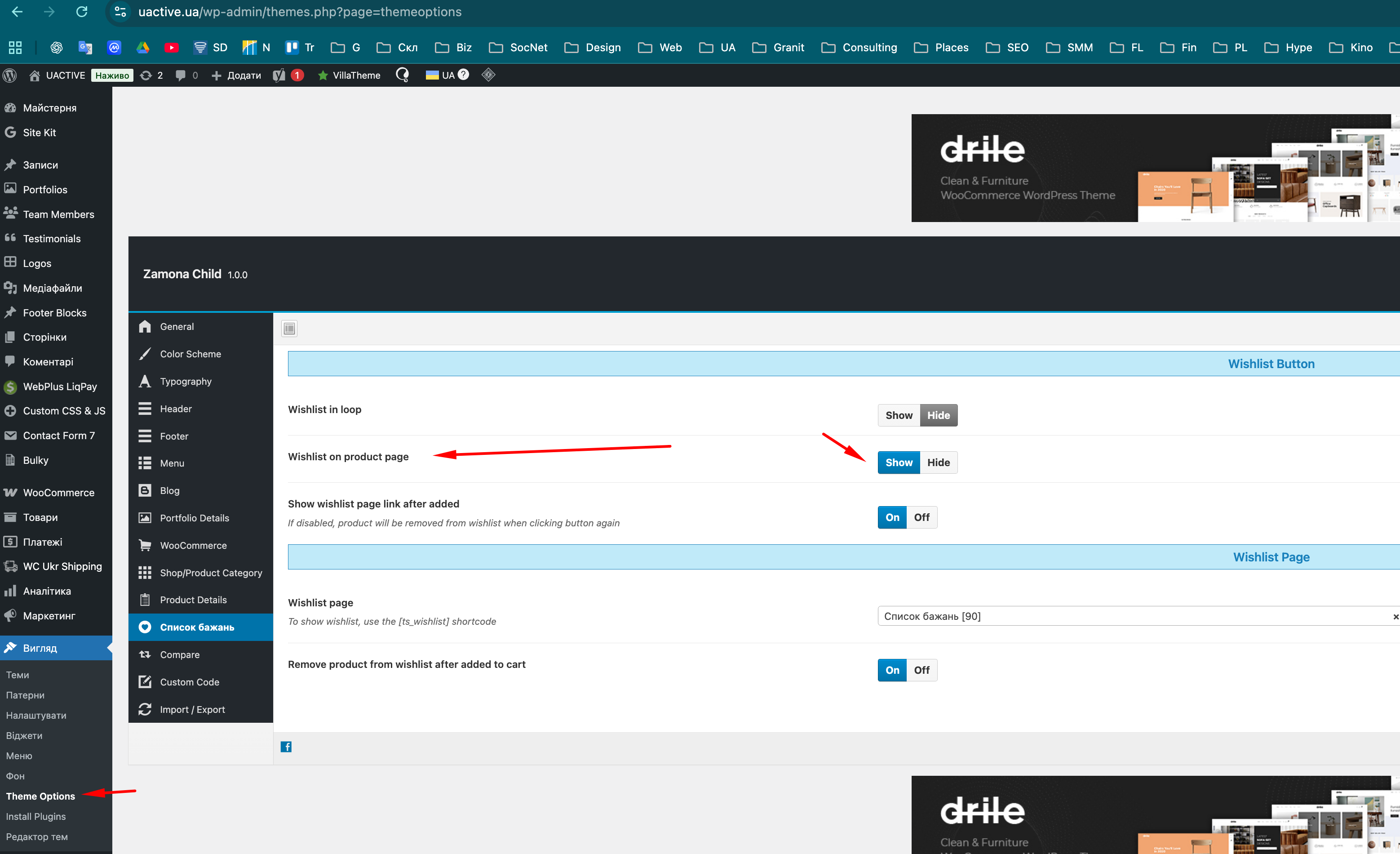Open the Typography options tab

coord(185,381)
